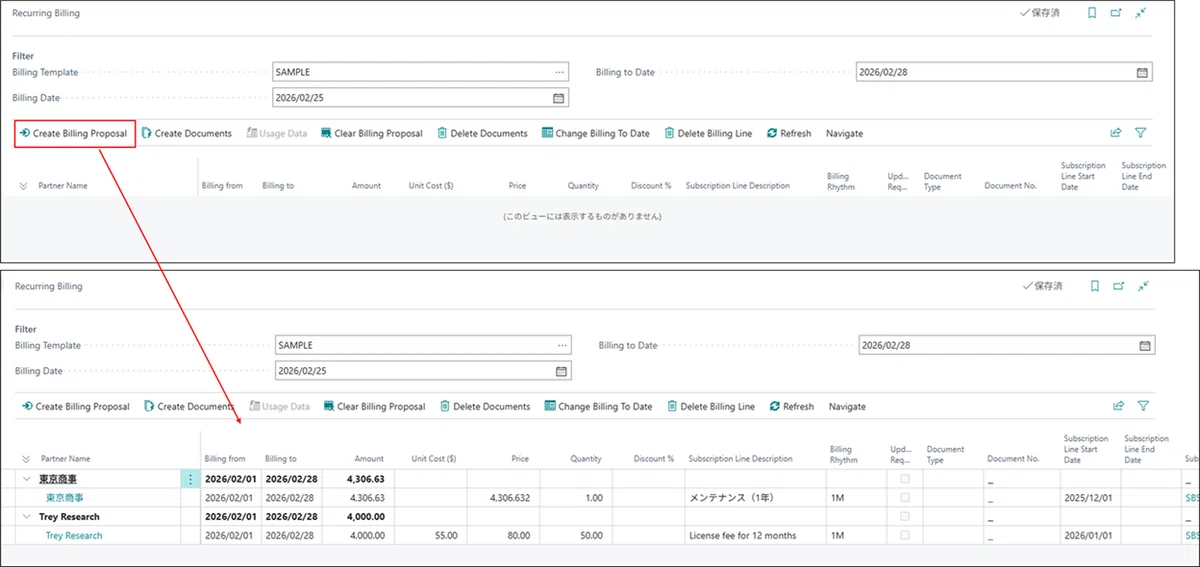Open the 東京商事 partner link
The height and width of the screenshot is (567, 1200).
(65, 498)
